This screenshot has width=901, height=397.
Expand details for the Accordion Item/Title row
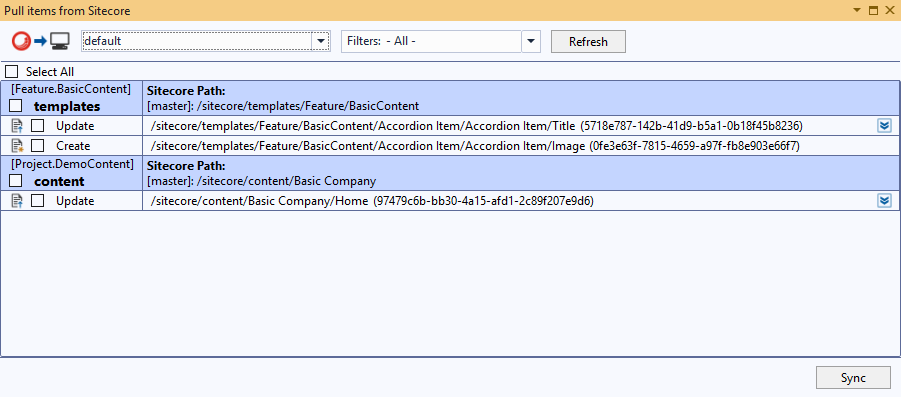pyautogui.click(x=884, y=126)
